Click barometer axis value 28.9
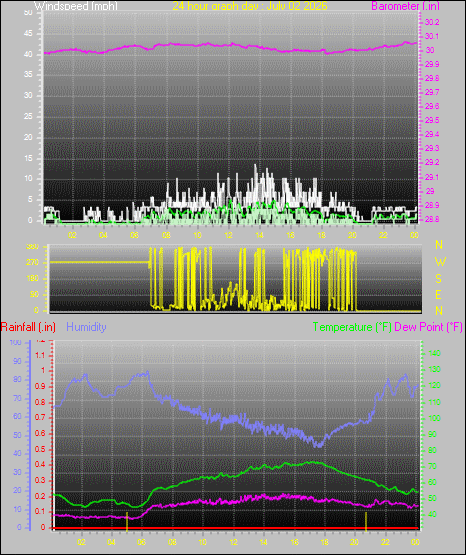Image resolution: width=466 pixels, height=555 pixels. [x=432, y=205]
